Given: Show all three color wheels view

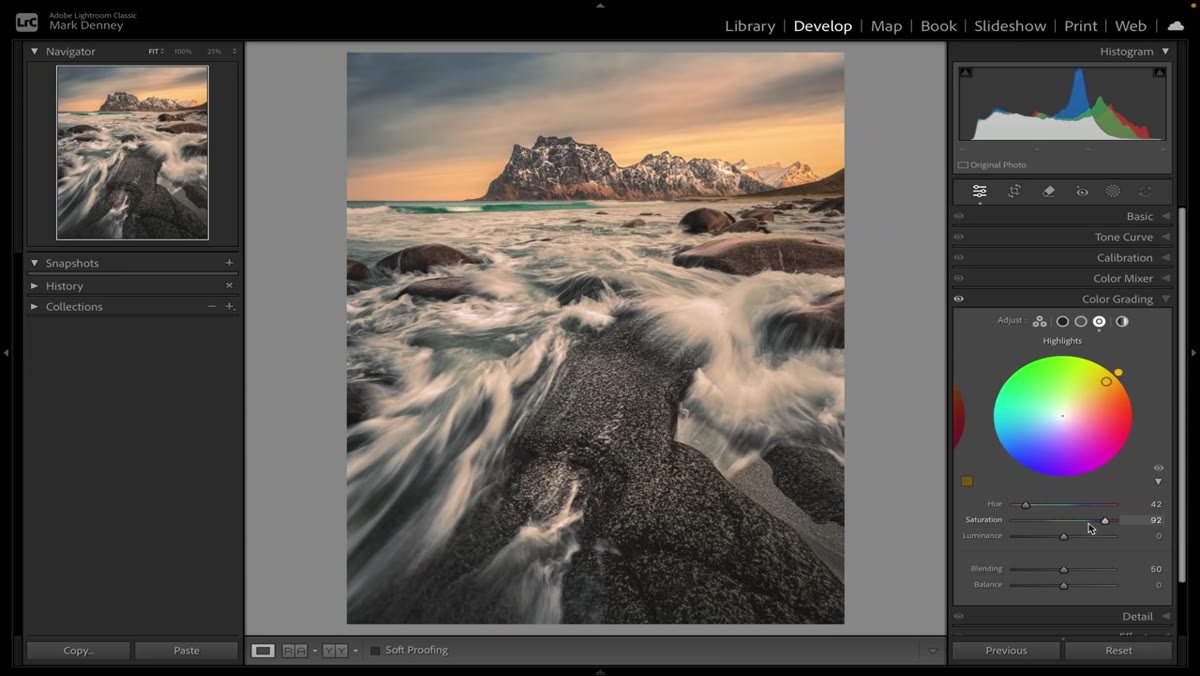Looking at the screenshot, I should [1040, 321].
